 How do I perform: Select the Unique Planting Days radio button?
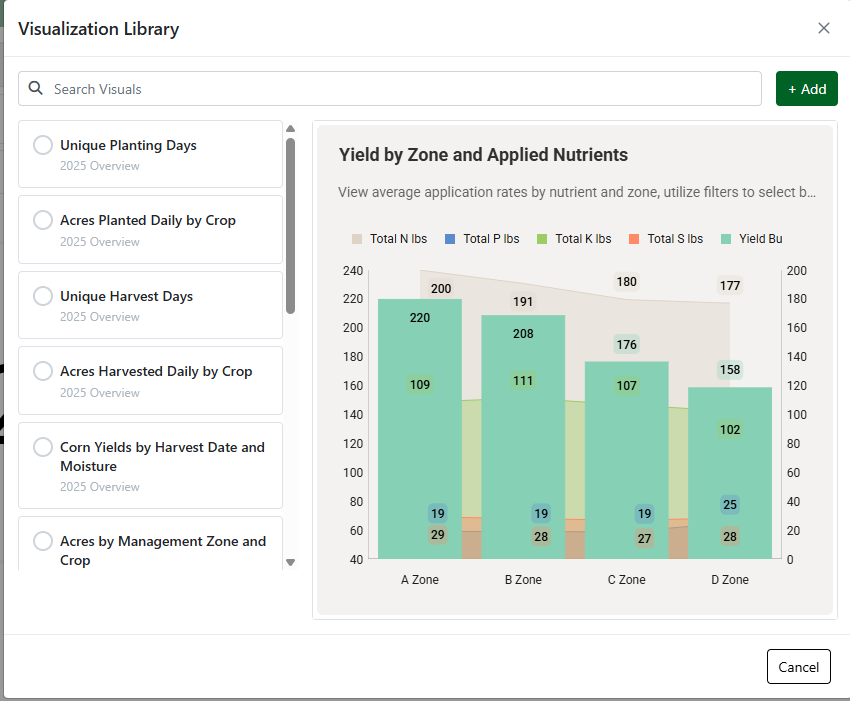pos(43,145)
